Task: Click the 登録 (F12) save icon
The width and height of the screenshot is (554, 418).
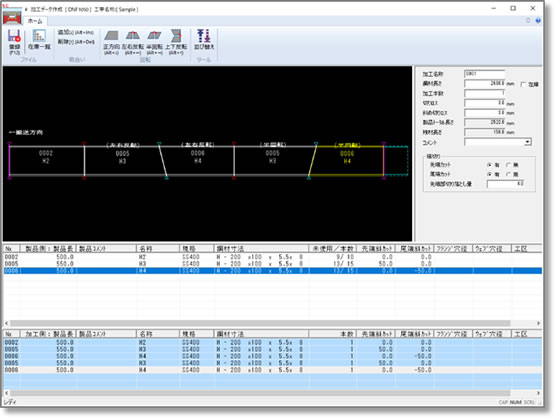Action: click(x=14, y=42)
